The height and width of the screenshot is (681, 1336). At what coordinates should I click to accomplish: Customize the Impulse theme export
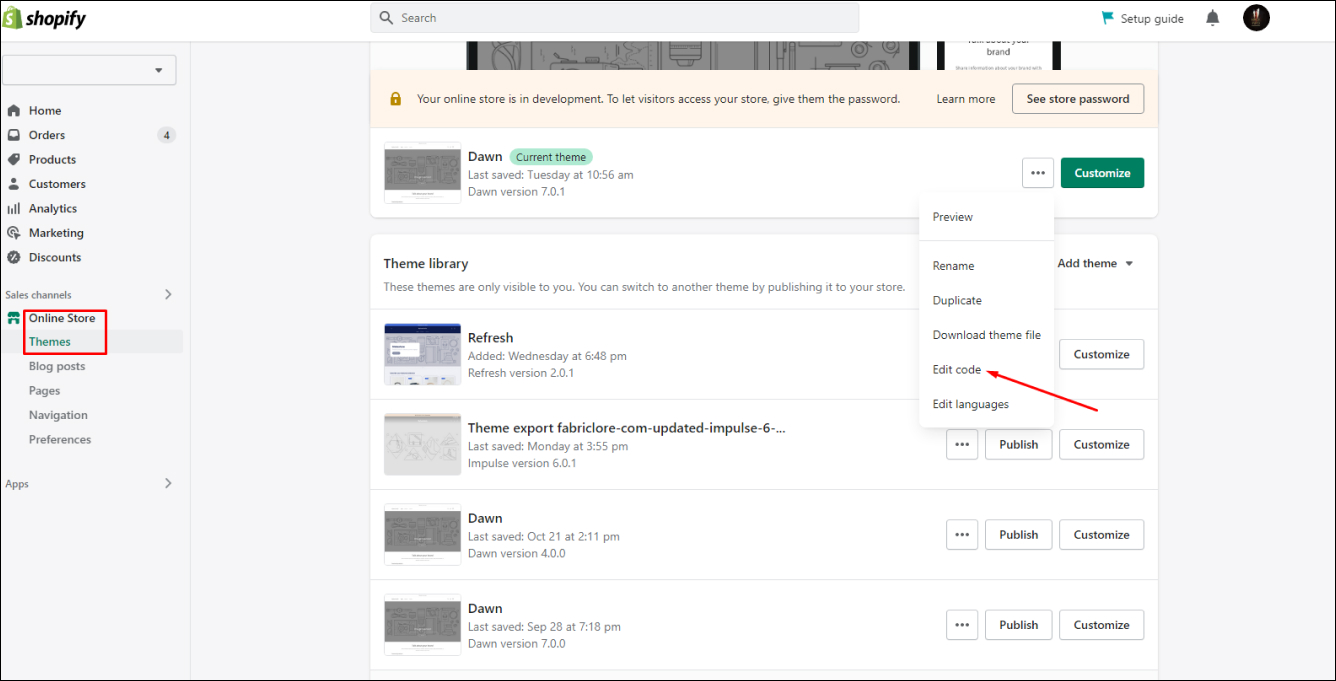click(x=1101, y=444)
